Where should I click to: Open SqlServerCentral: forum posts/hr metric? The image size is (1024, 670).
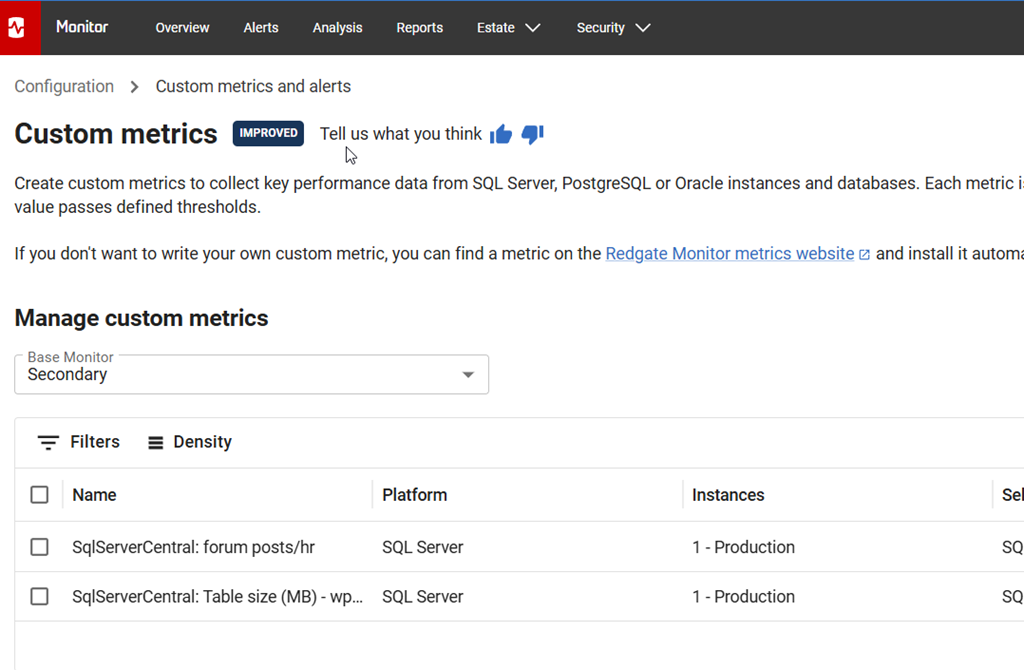(193, 547)
